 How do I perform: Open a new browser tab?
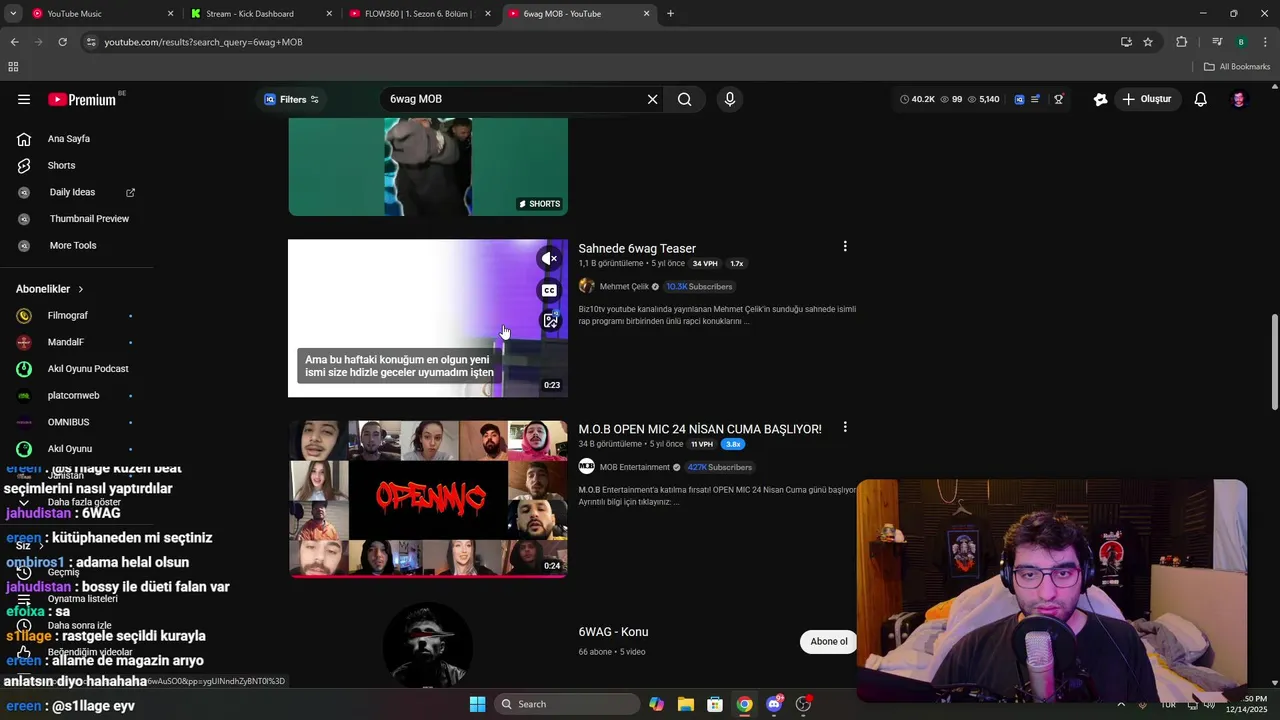[670, 14]
